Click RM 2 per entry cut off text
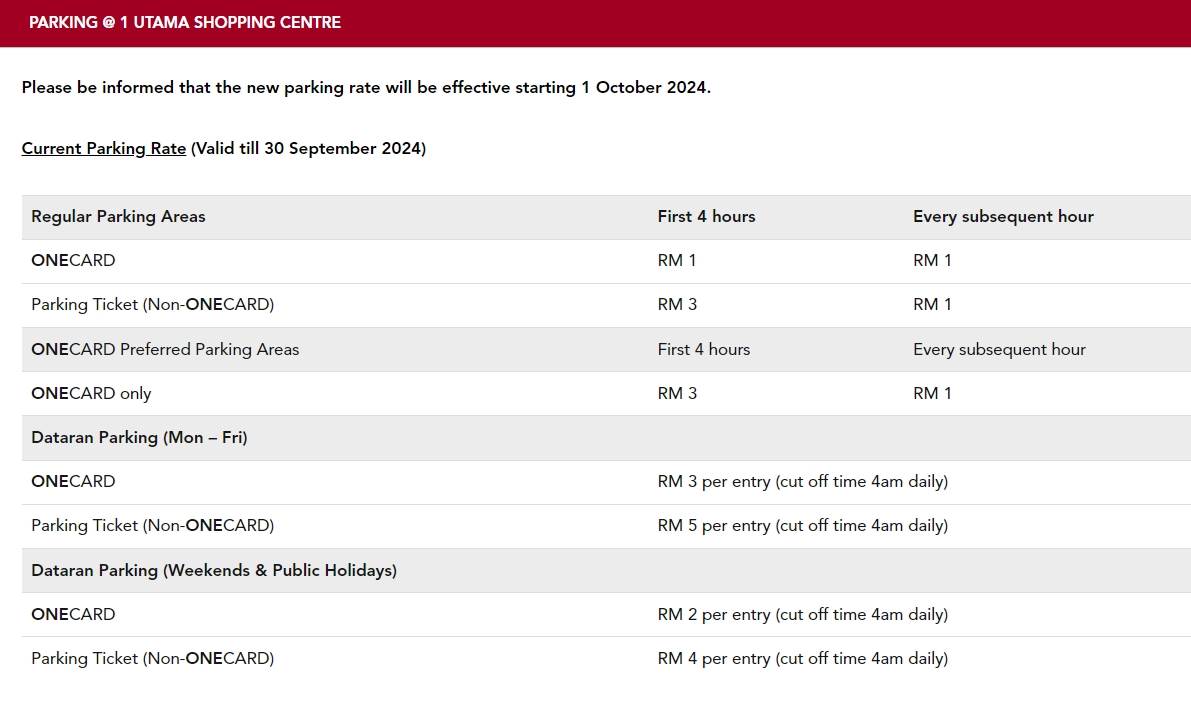1191x709 pixels. coord(803,615)
